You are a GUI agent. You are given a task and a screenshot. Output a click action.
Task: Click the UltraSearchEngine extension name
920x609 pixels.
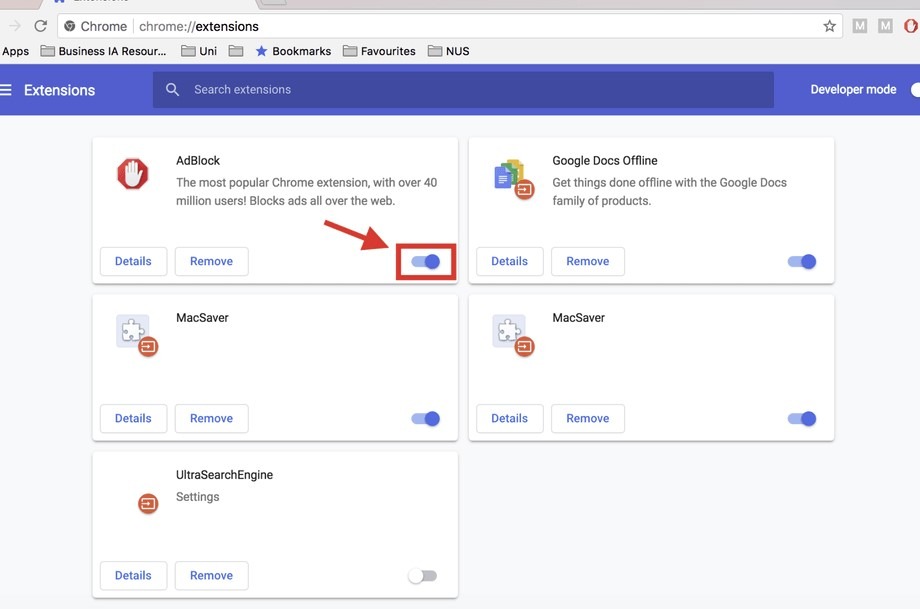point(224,475)
